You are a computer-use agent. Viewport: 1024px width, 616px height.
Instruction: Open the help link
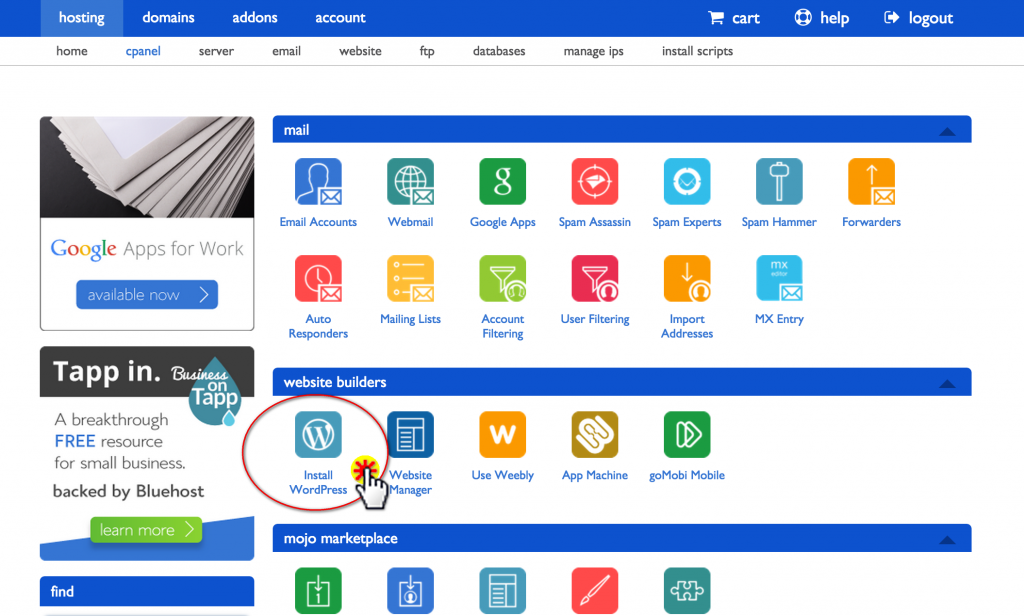click(822, 18)
